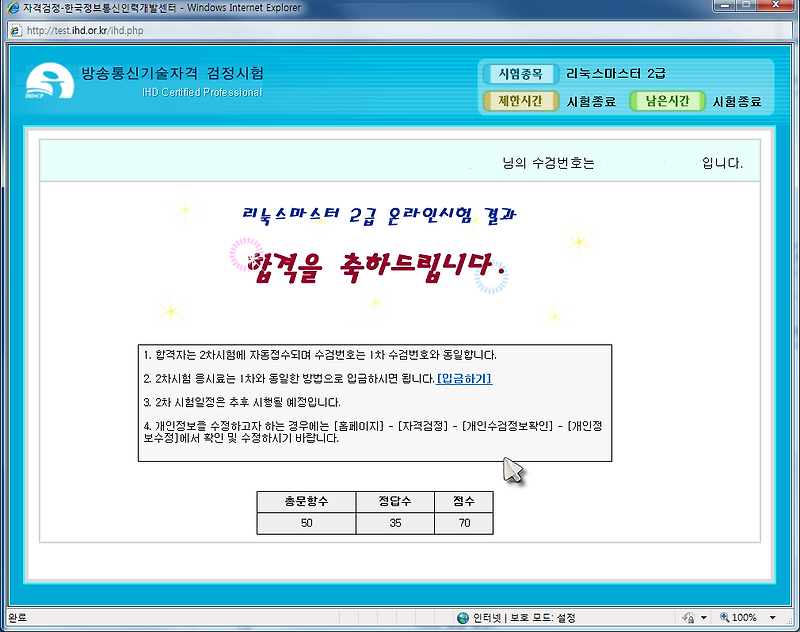800x632 pixels.
Task: Click the 남은시간 label button
Action: click(x=667, y=101)
